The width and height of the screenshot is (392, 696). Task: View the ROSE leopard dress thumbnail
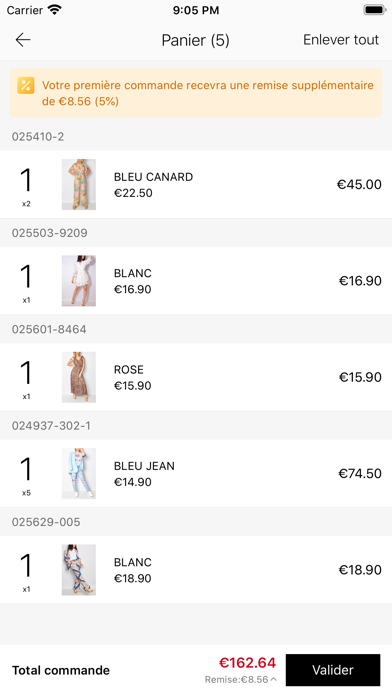79,377
